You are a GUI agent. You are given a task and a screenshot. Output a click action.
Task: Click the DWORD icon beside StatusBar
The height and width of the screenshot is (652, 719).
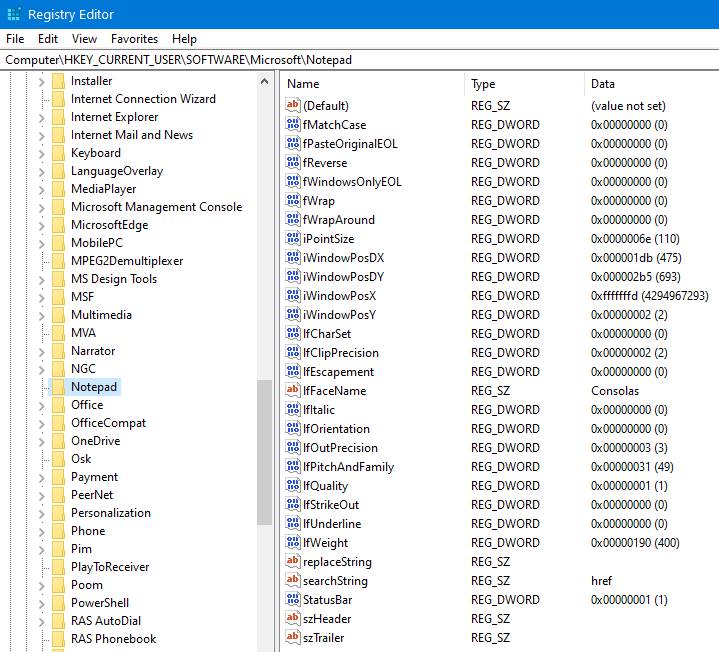point(293,599)
